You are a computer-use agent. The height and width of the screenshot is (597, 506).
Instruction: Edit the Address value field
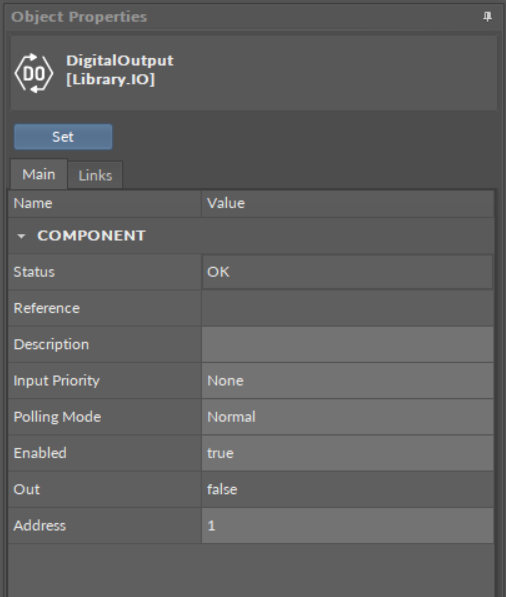tap(347, 525)
